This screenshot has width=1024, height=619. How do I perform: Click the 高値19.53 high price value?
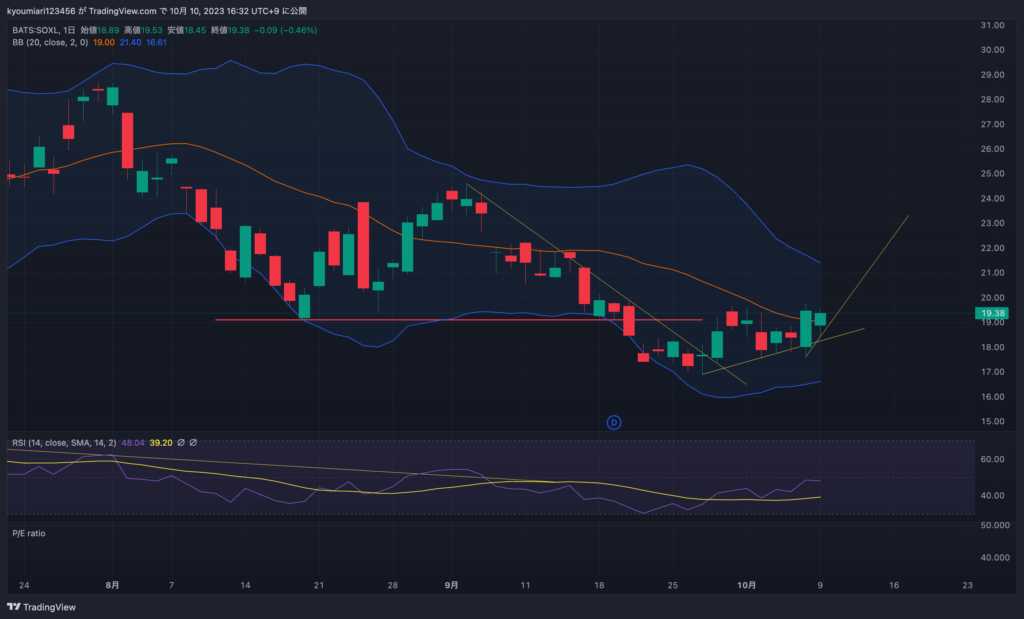[143, 30]
